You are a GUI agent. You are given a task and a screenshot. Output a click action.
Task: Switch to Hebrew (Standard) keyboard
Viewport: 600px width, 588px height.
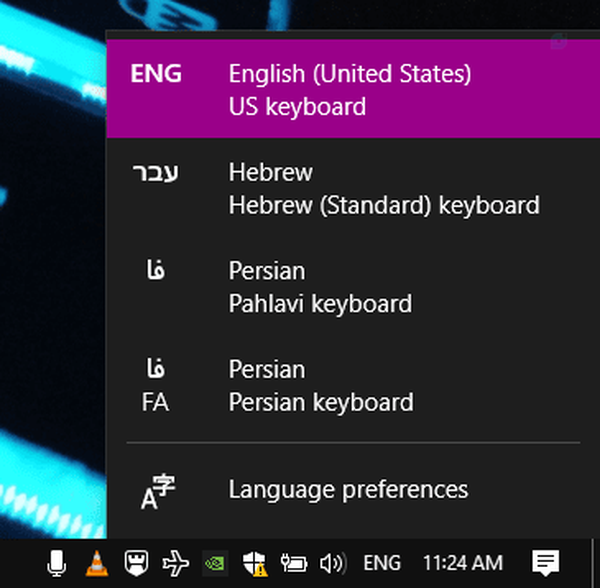[x=353, y=188]
